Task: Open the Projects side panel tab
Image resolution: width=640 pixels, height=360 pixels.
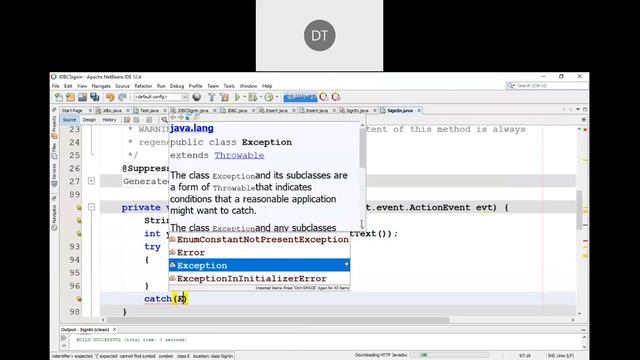Action: click(x=54, y=127)
